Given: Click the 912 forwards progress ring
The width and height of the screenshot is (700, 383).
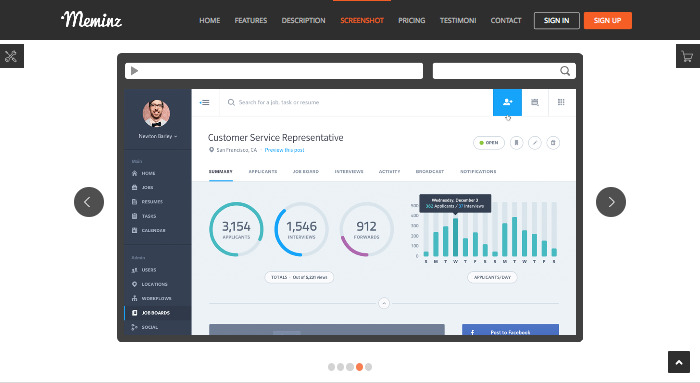Looking at the screenshot, I should click(367, 229).
